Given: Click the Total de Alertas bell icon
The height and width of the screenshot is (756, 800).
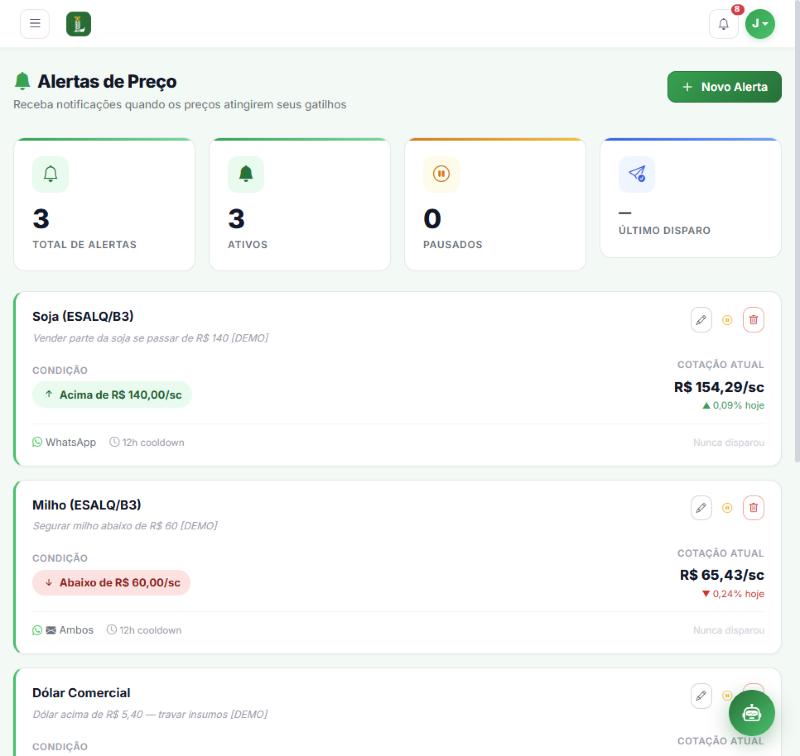Looking at the screenshot, I should coord(50,174).
